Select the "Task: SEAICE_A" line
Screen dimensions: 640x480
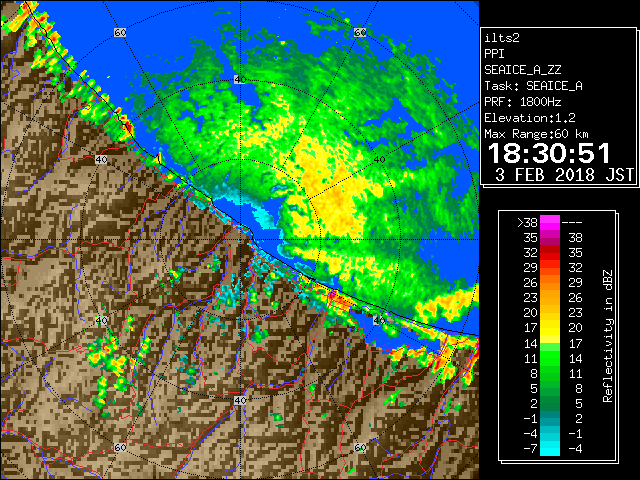533,86
